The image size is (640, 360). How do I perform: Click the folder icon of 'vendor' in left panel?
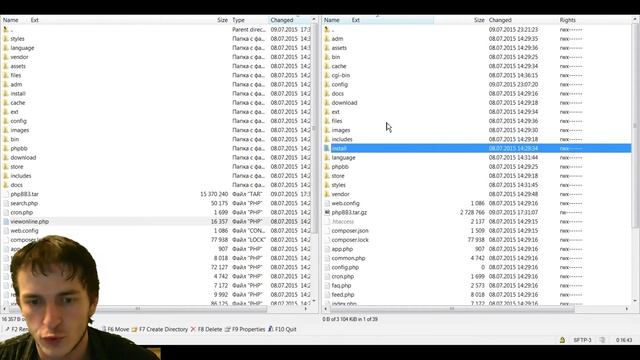click(x=6, y=57)
